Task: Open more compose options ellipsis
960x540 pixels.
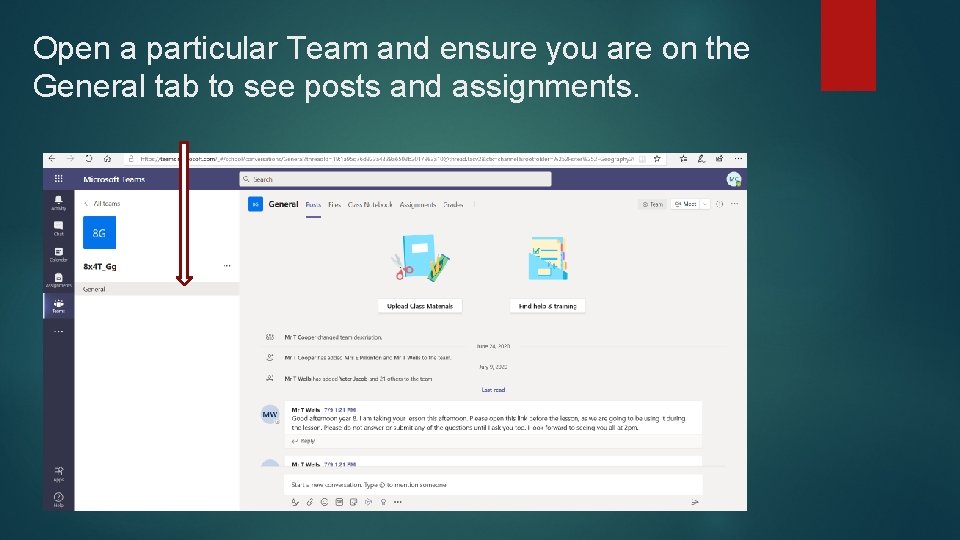Action: pos(398,502)
